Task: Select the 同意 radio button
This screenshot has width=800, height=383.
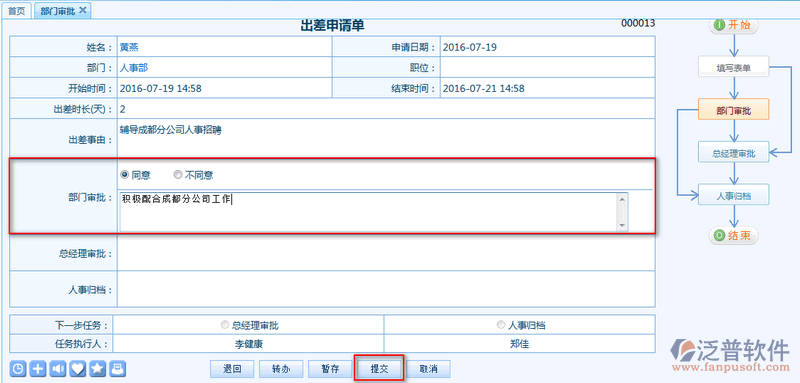Action: point(124,175)
